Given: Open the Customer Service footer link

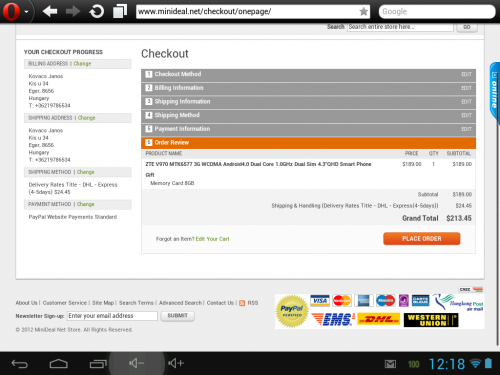Looking at the screenshot, I should [x=65, y=303].
